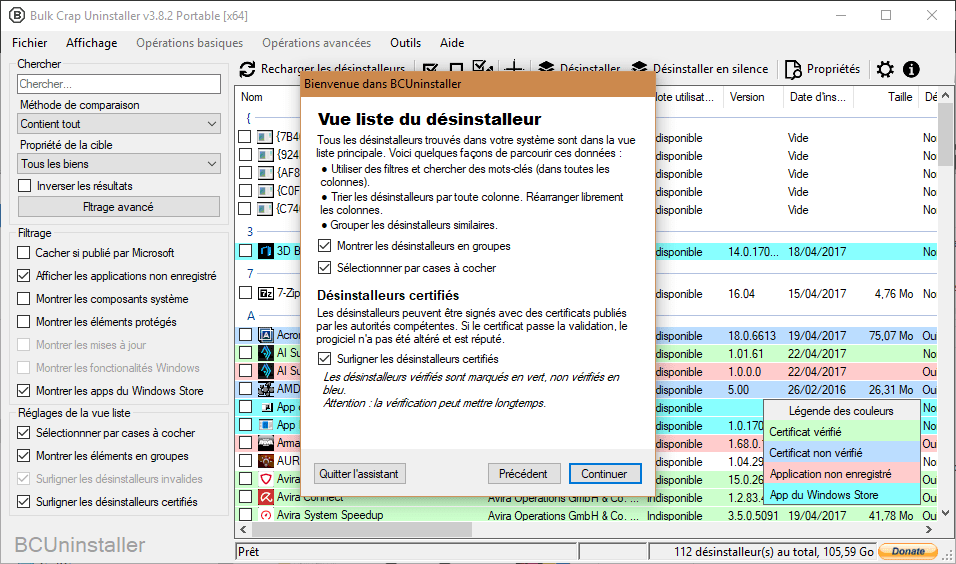Toggle wizard's Montrer les désinstalleurs en groupes
The height and width of the screenshot is (564, 956).
(x=324, y=246)
